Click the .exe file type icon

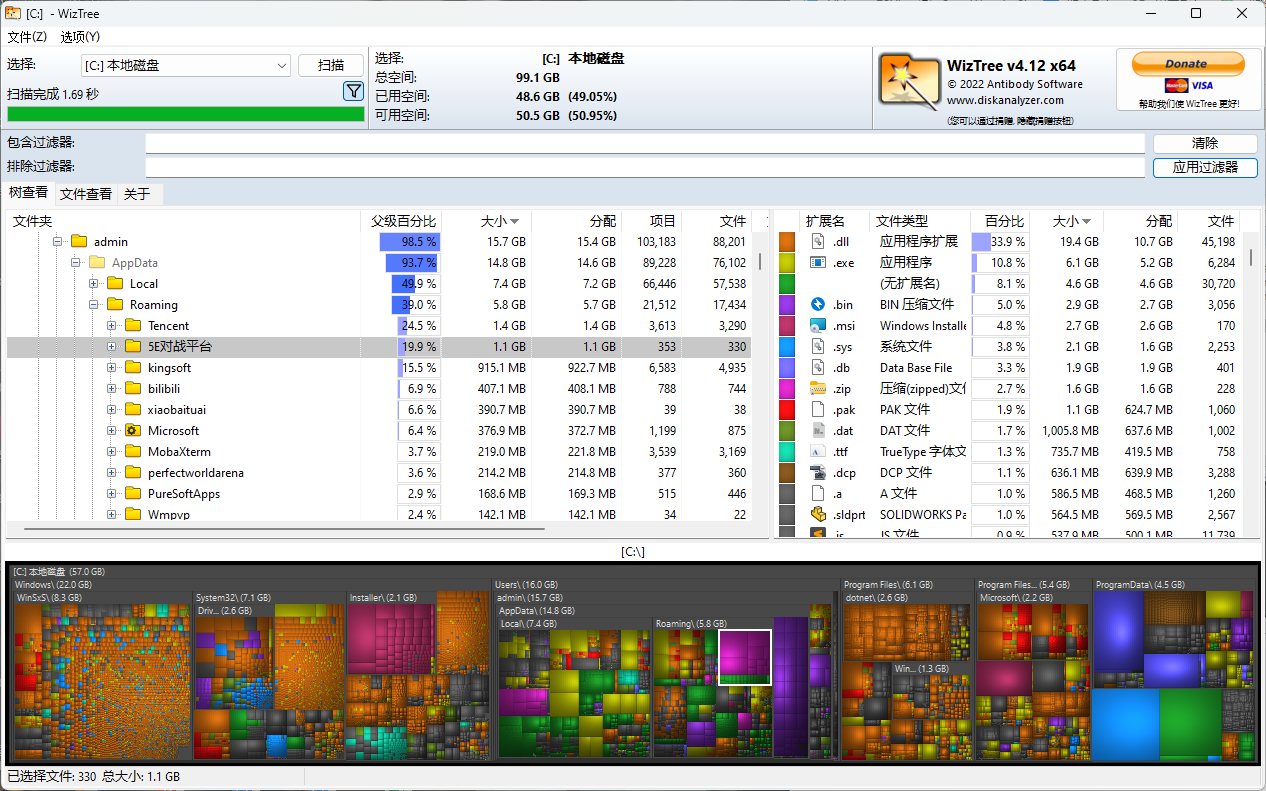(x=818, y=263)
